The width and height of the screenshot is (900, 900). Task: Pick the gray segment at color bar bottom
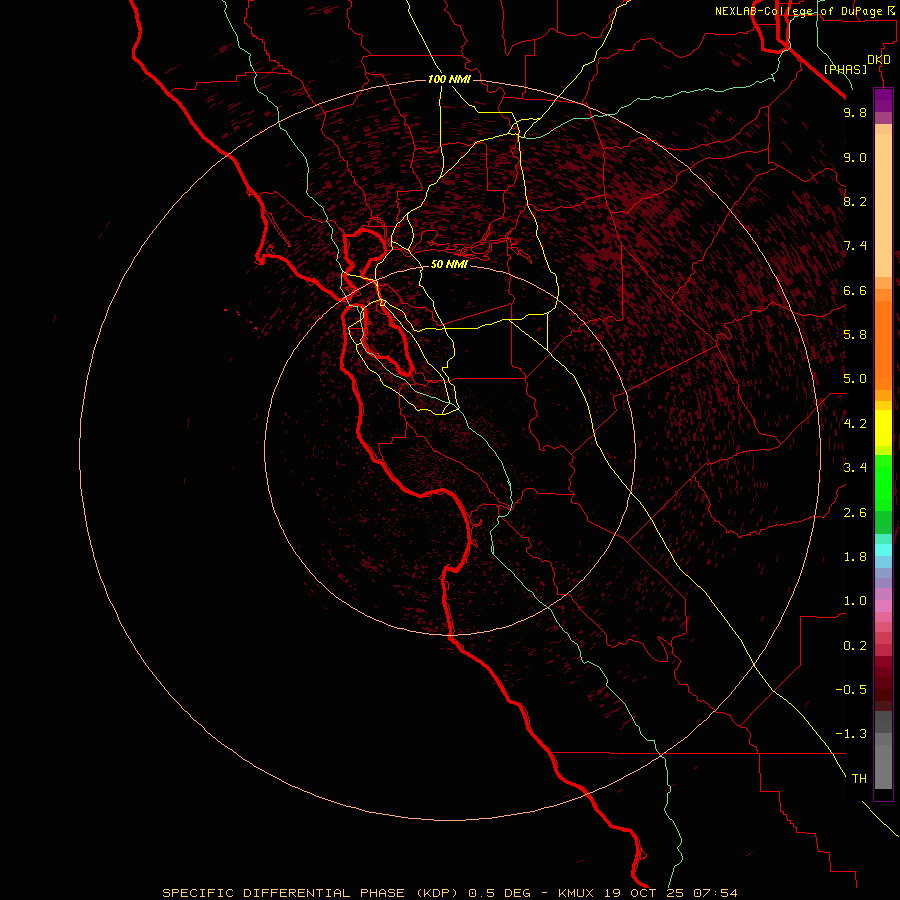883,767
